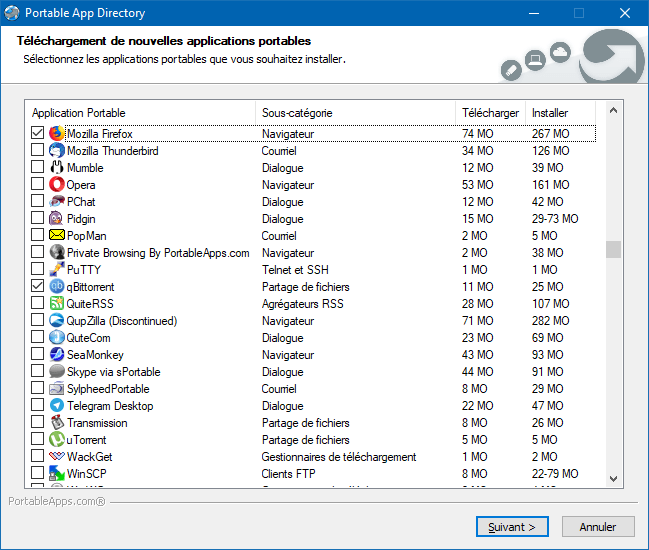
Task: Close the Portable App Directory window
Action: (x=625, y=13)
